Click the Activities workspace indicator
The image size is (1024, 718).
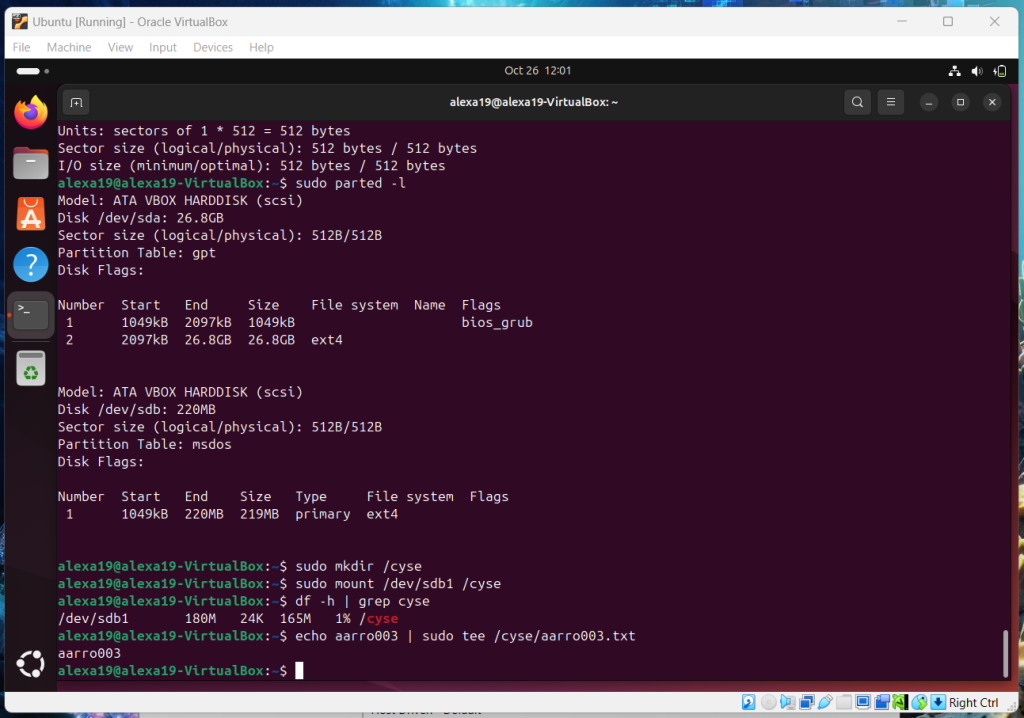click(29, 71)
